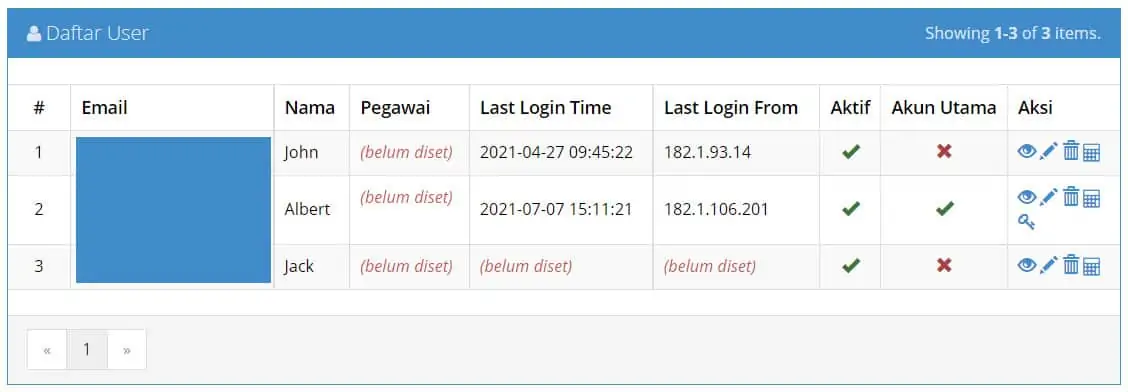Viewport: 1128px width, 392px height.
Task: View Jack's user details eye icon
Action: pos(1027,265)
